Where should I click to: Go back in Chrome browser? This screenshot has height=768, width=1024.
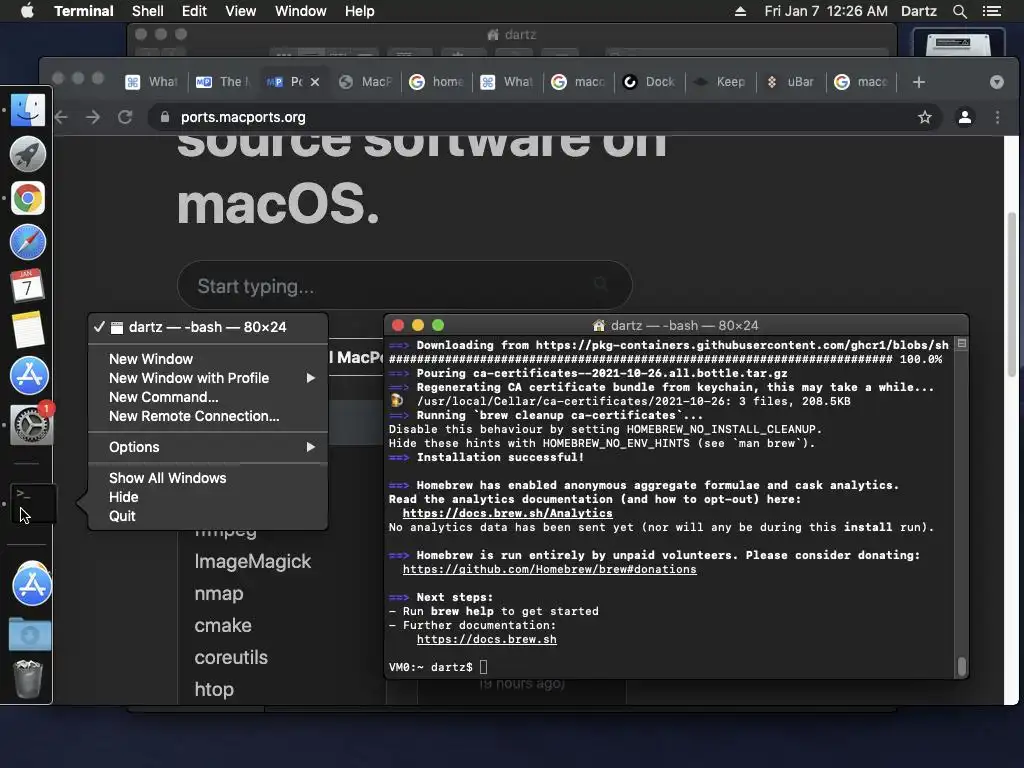(x=61, y=117)
